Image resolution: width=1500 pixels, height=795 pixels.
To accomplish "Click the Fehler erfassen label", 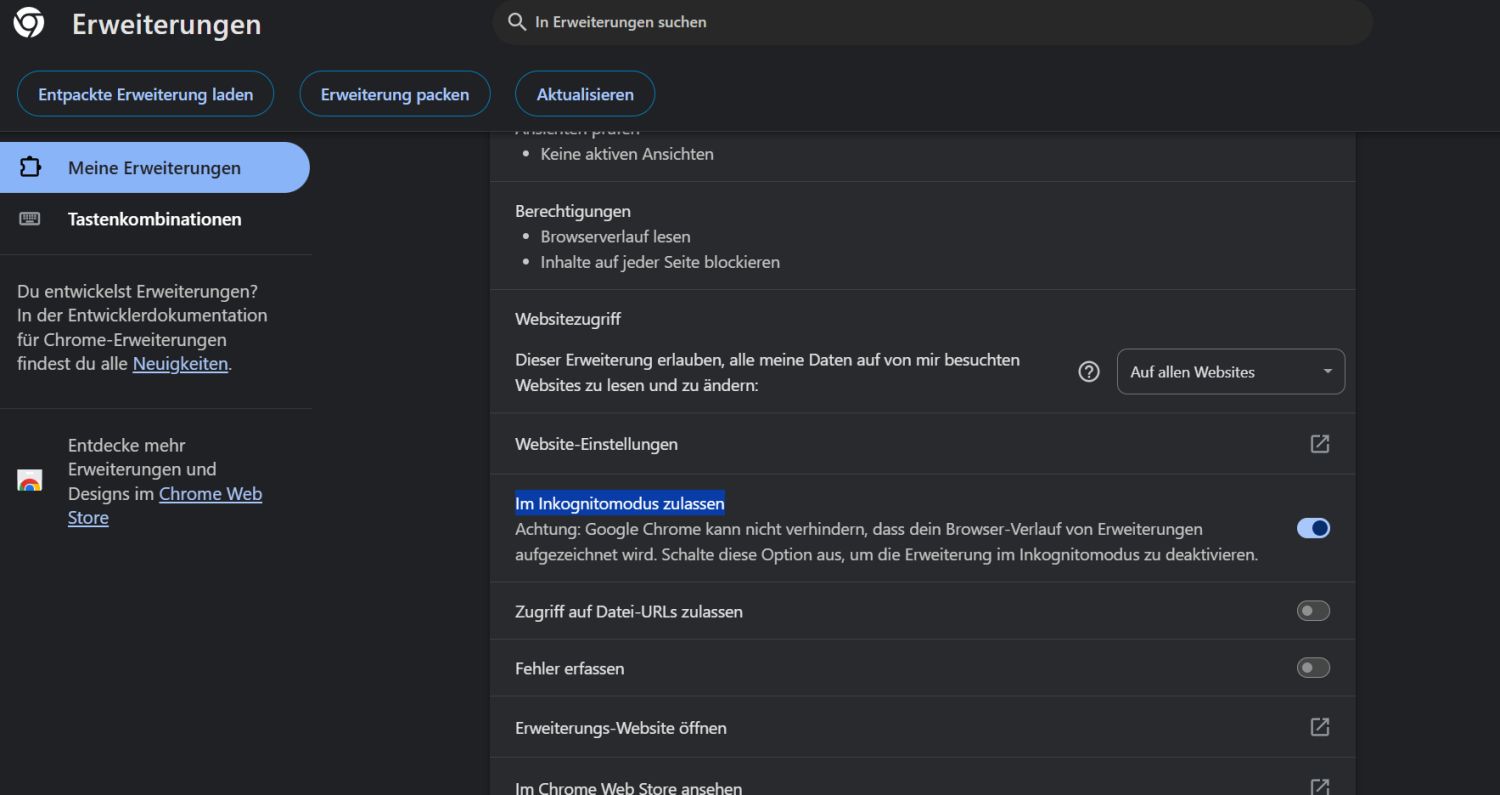I will click(x=570, y=668).
